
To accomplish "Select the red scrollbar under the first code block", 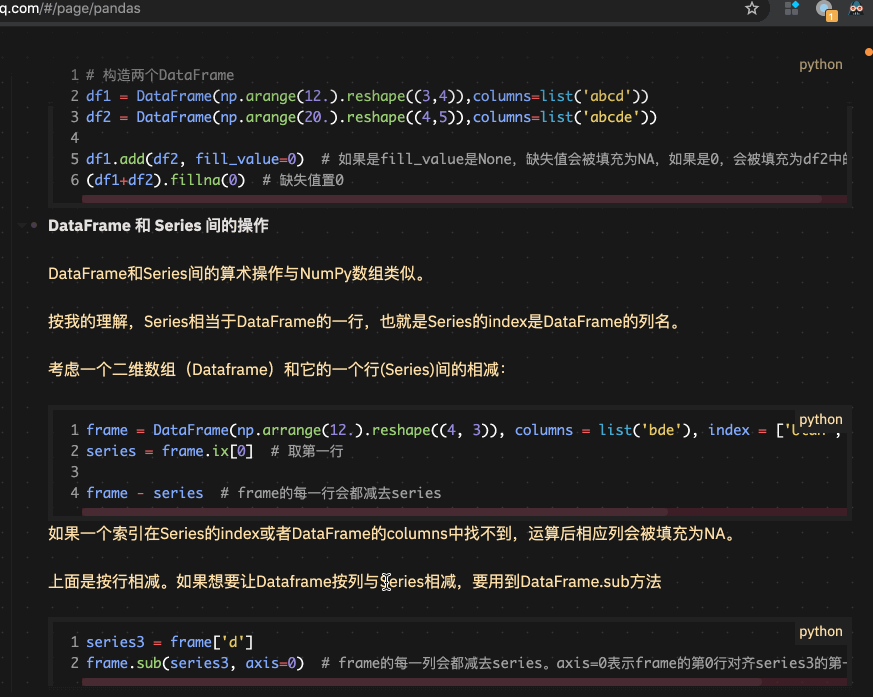I will 460,197.
